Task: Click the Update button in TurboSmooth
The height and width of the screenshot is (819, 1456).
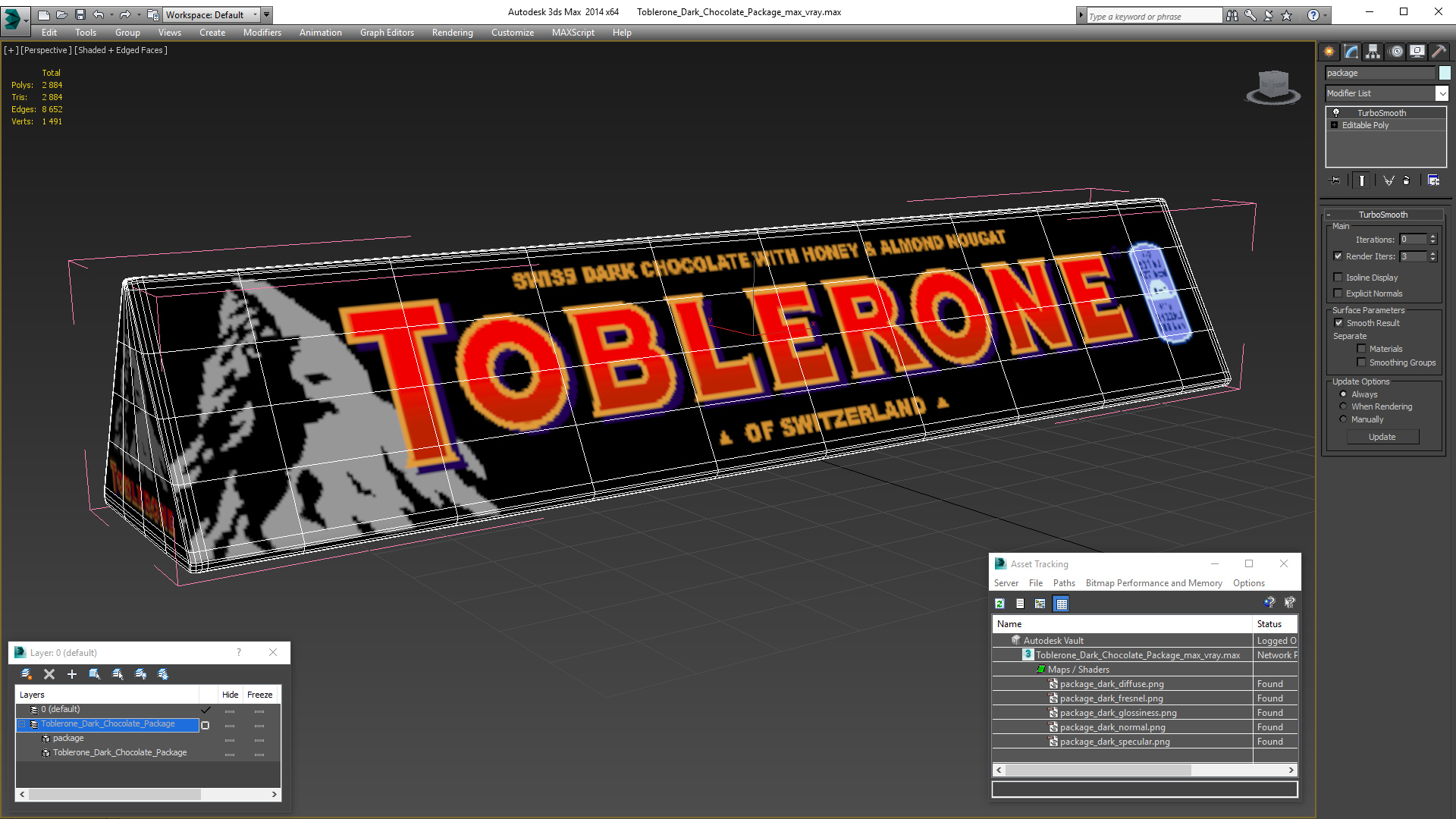Action: [1382, 437]
